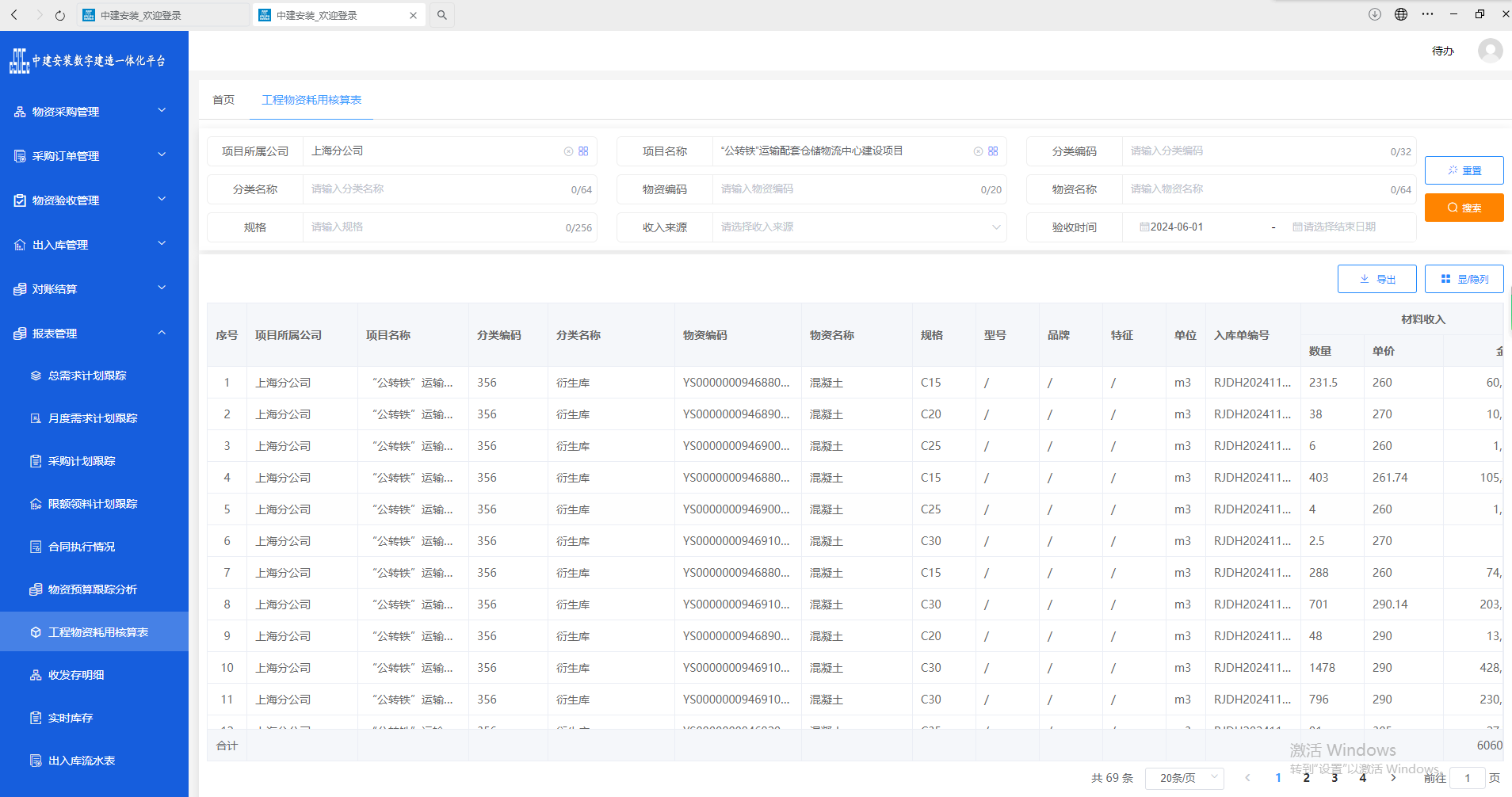Viewport: 1512px width, 797px height.
Task: Open 工程物资耗用核算表 in the sidebar
Action: pos(94,632)
